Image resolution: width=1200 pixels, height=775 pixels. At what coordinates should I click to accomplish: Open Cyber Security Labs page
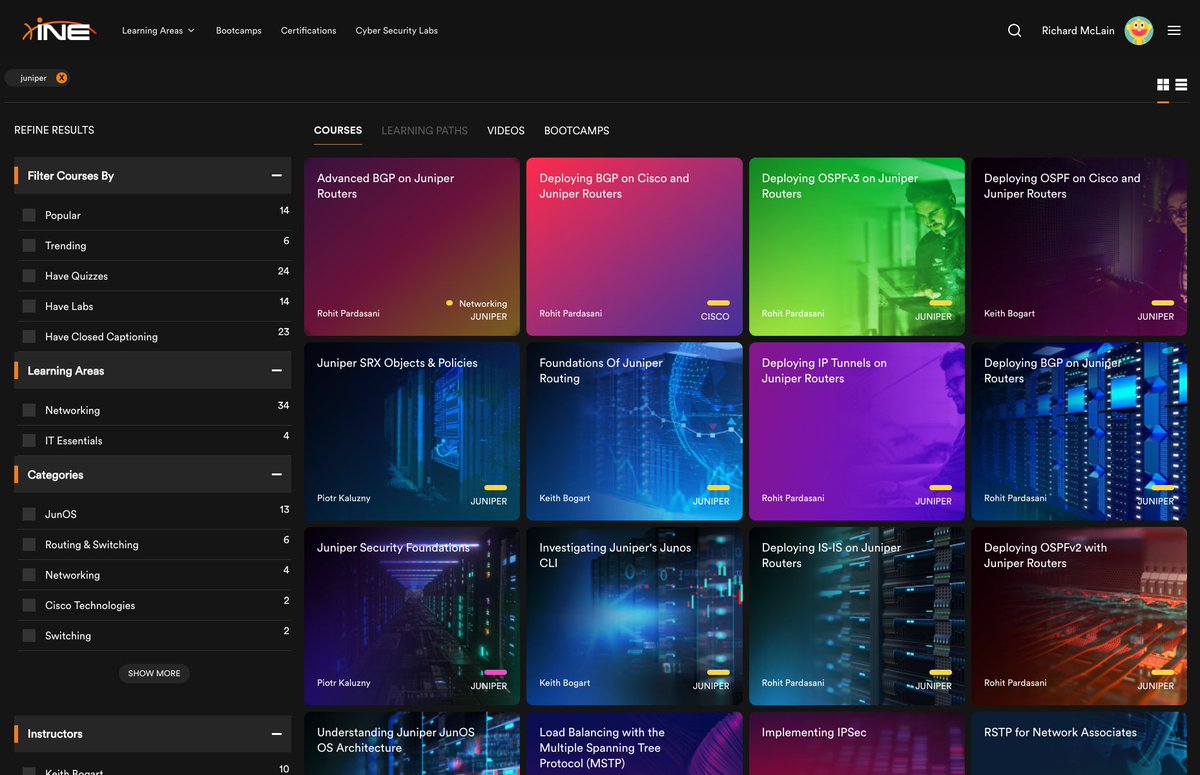click(x=396, y=31)
